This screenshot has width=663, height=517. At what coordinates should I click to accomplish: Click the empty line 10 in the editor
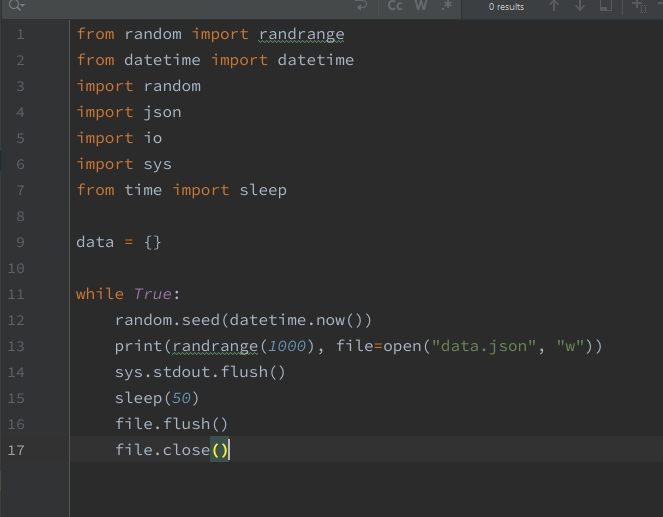point(300,268)
